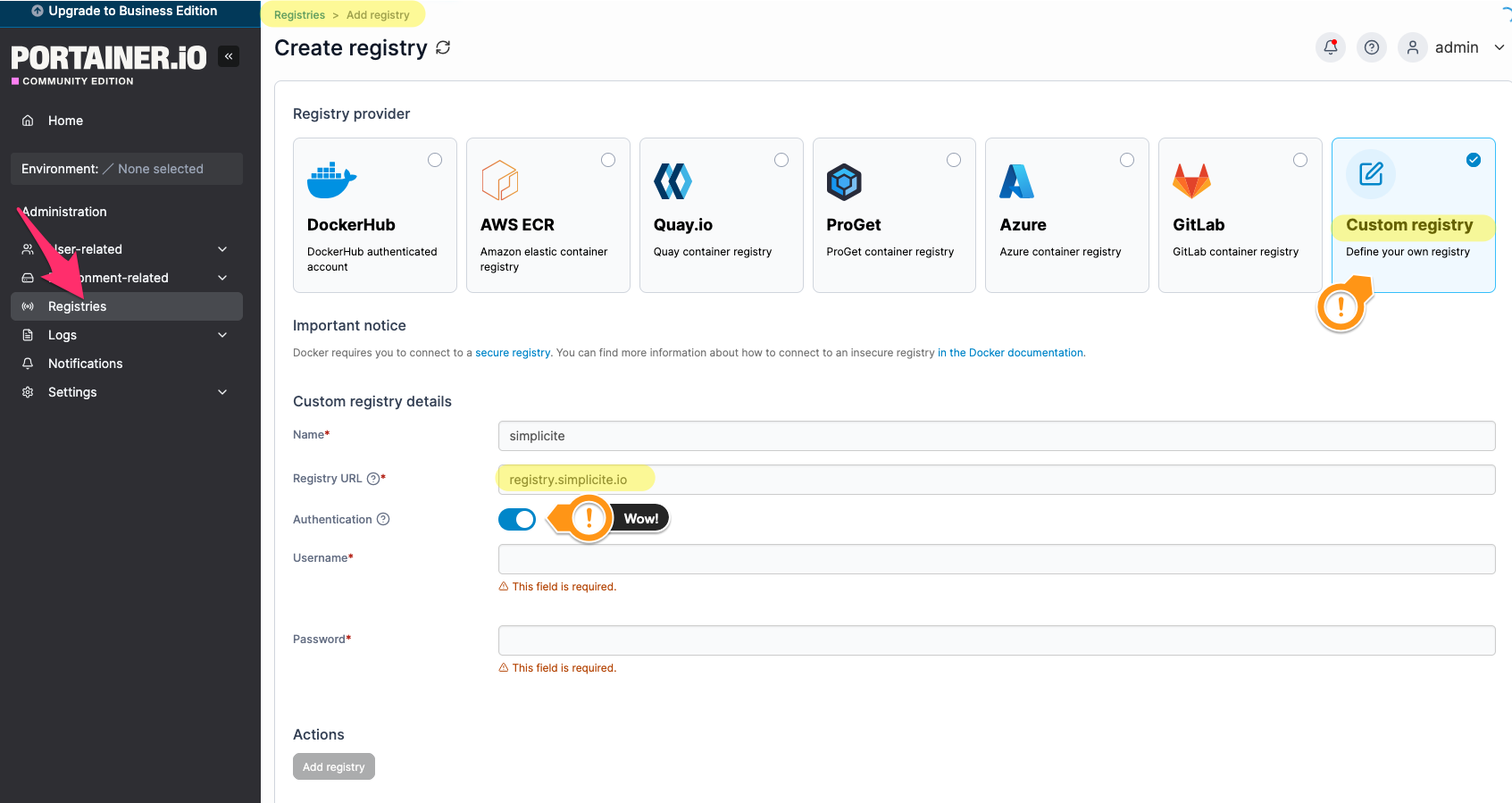The width and height of the screenshot is (1512, 803).
Task: Click the Authentication help tooltip icon
Action: [383, 519]
